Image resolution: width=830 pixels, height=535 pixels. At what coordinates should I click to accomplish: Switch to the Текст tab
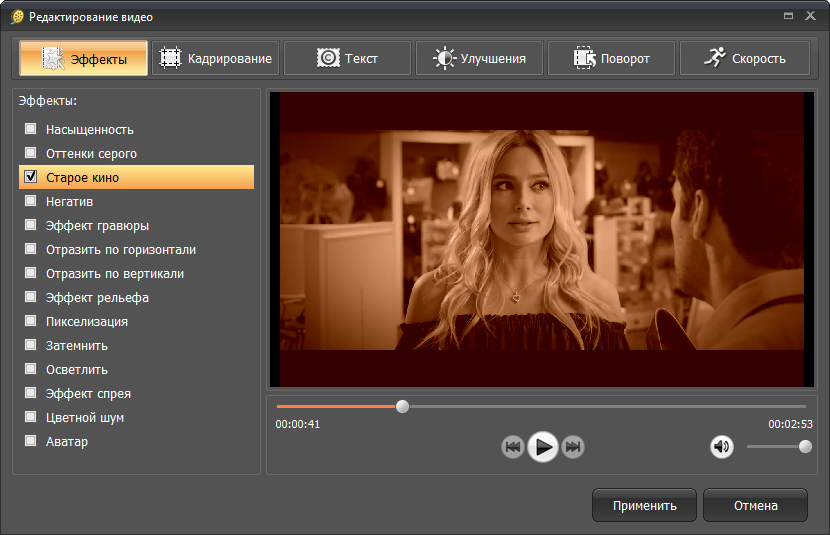point(347,58)
